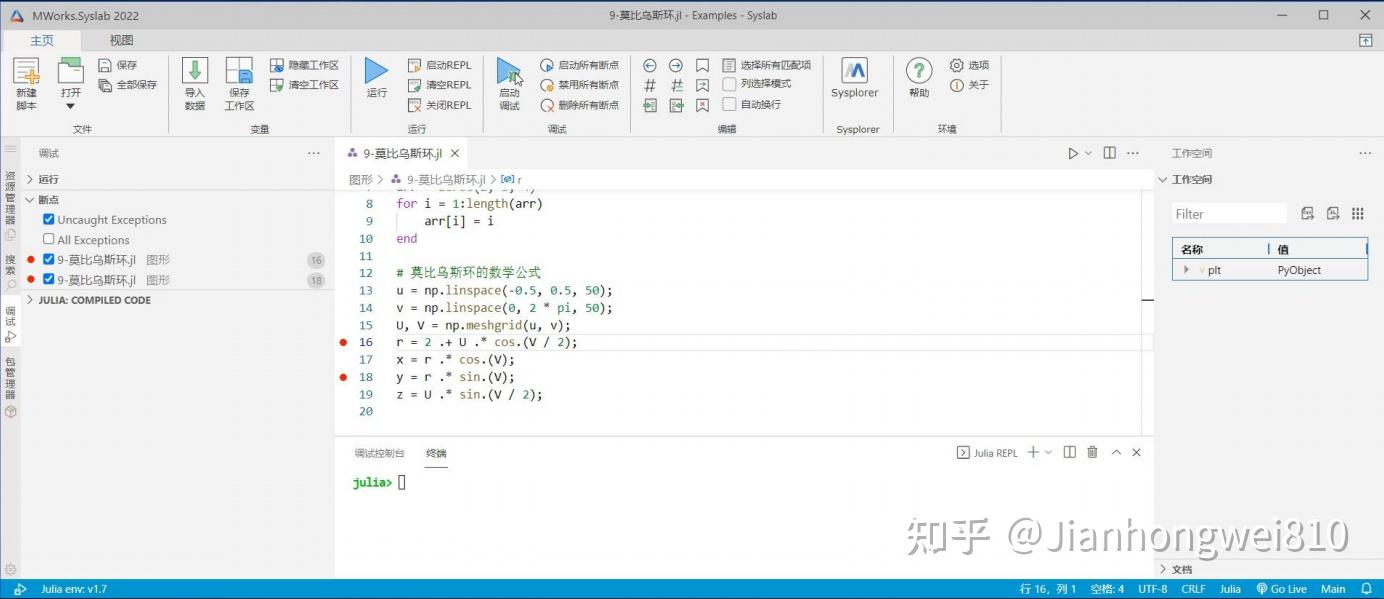
Task: Delete the terminal with trash icon
Action: pyautogui.click(x=1093, y=453)
